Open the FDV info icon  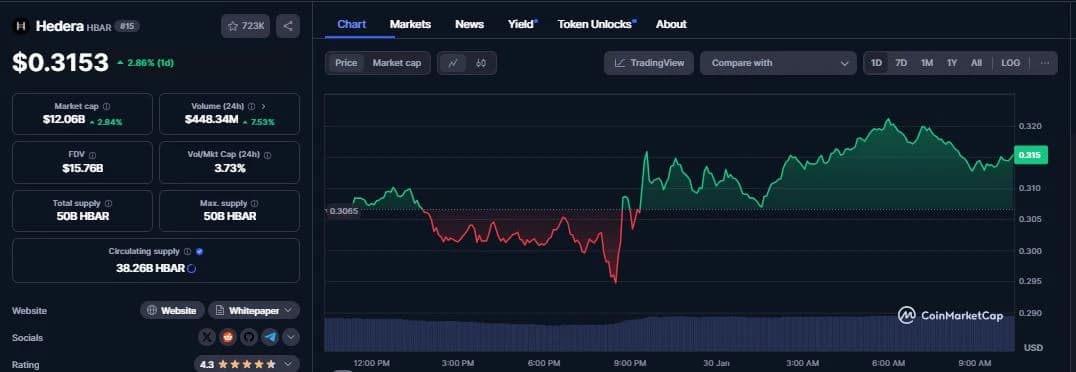click(92, 155)
